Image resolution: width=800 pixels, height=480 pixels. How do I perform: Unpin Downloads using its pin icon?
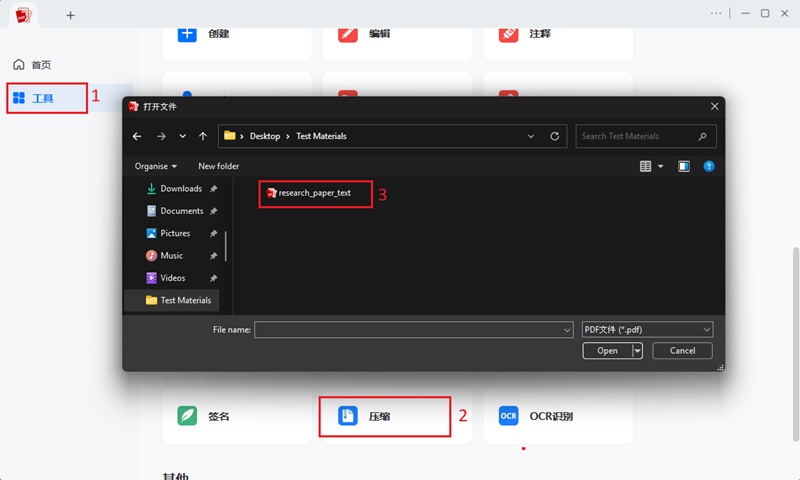(213, 189)
